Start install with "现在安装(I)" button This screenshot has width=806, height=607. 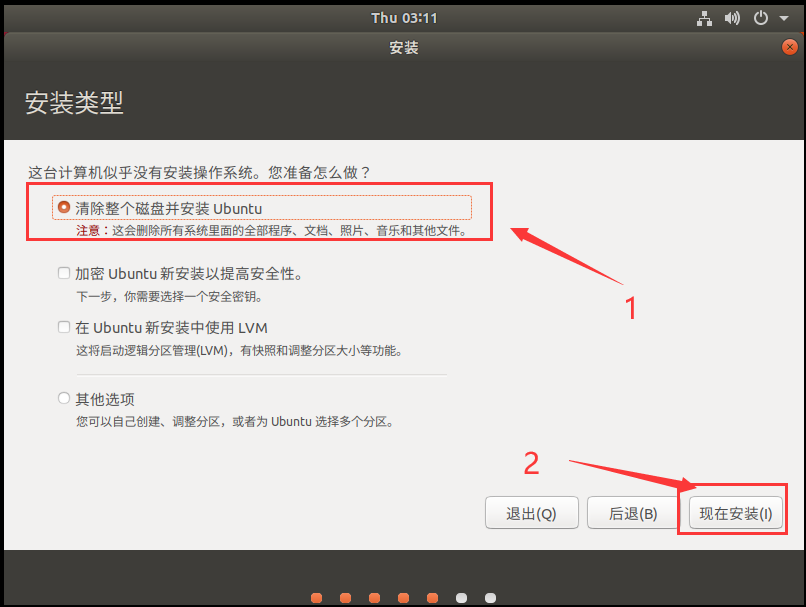coord(736,513)
